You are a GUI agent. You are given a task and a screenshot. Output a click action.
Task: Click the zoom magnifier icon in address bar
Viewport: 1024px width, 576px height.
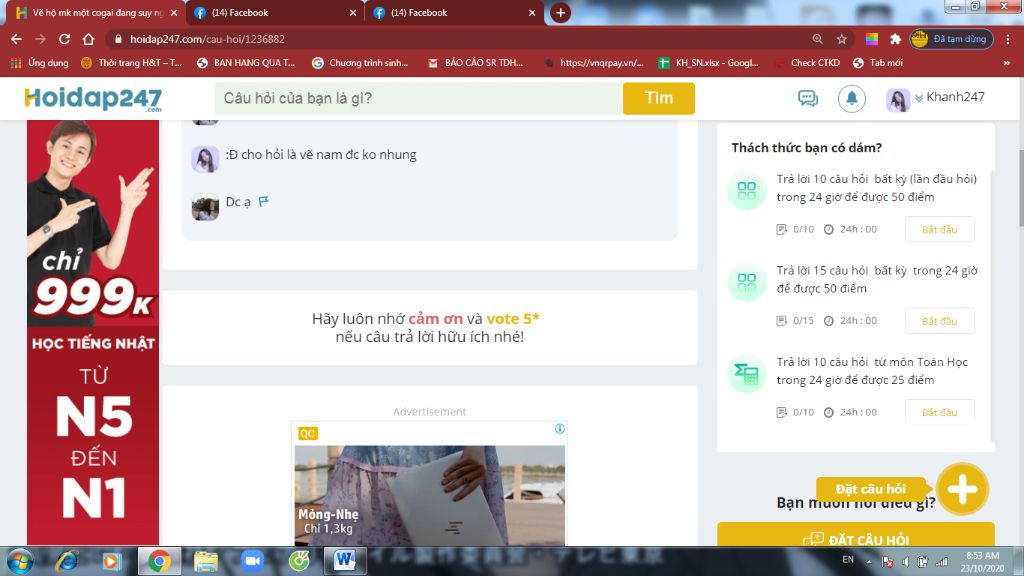(818, 39)
